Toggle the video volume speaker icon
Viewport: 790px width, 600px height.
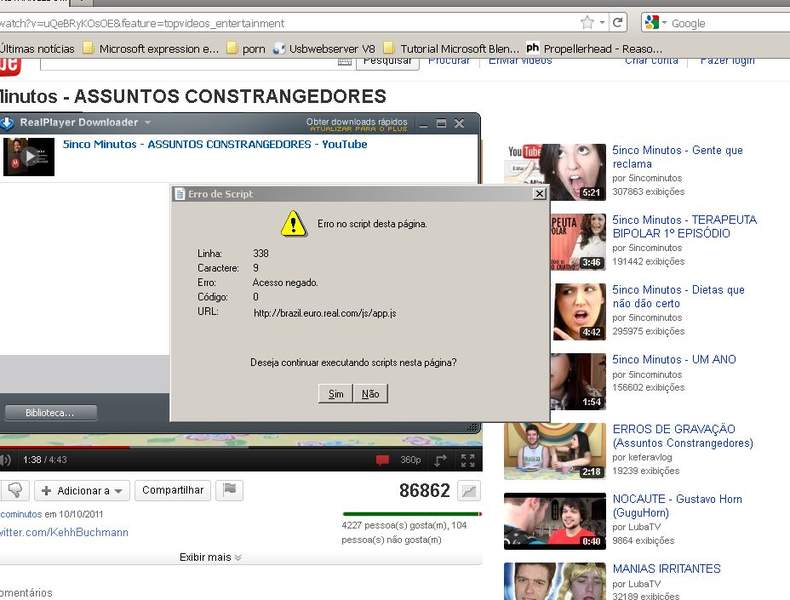5,459
